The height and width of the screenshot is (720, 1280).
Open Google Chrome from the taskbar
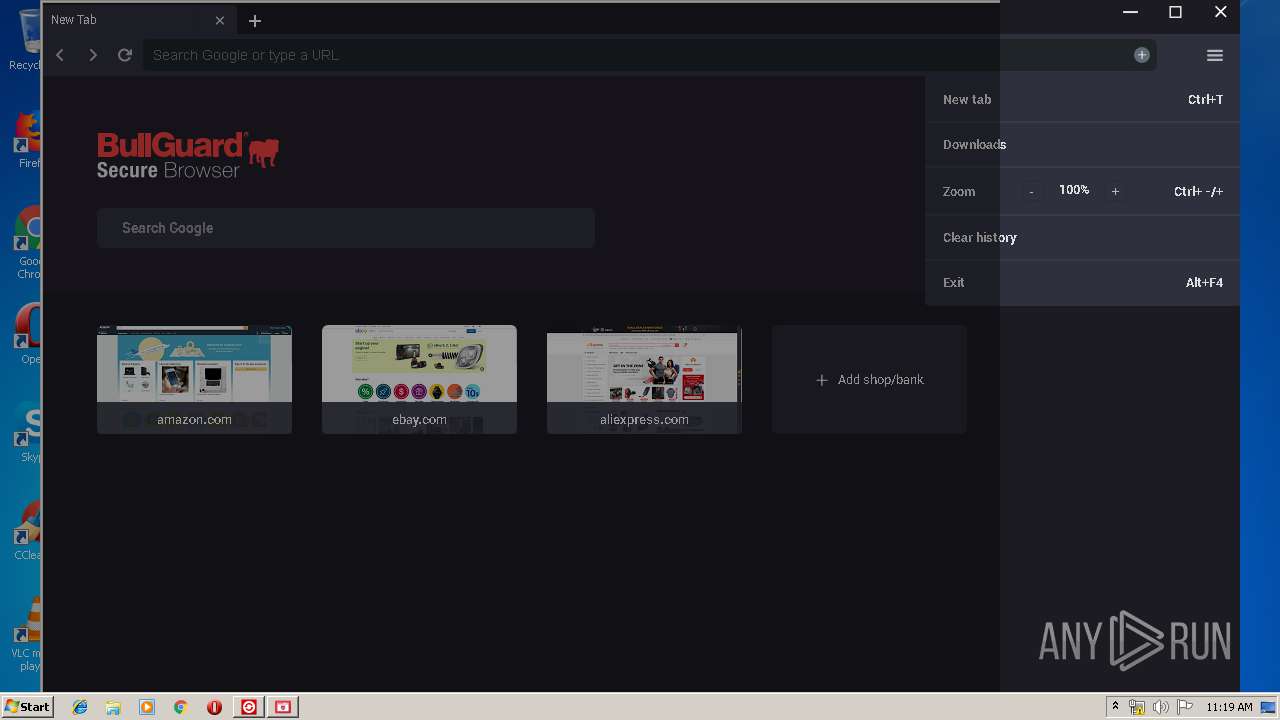pyautogui.click(x=181, y=707)
